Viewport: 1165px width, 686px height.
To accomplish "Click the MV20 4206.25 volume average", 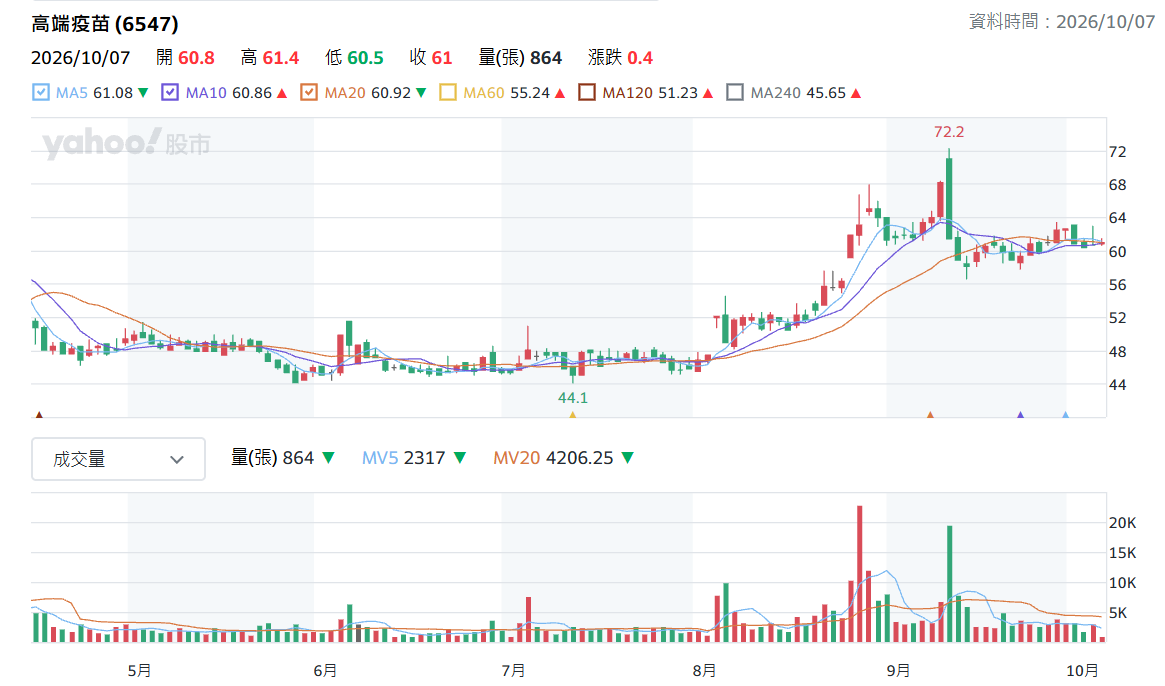I will pyautogui.click(x=554, y=458).
